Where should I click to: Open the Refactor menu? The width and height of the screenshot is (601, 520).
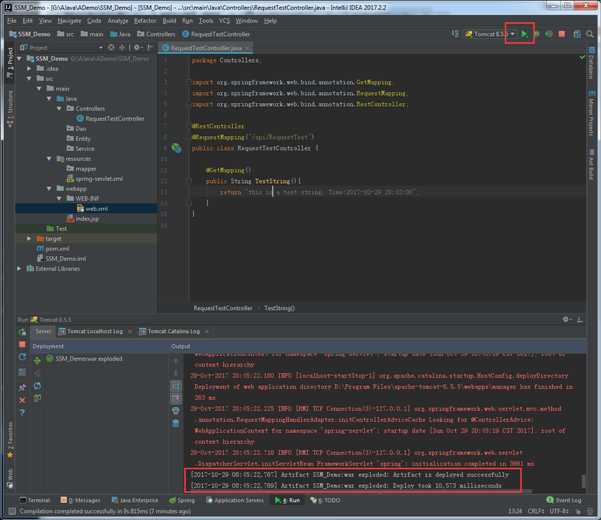(145, 21)
